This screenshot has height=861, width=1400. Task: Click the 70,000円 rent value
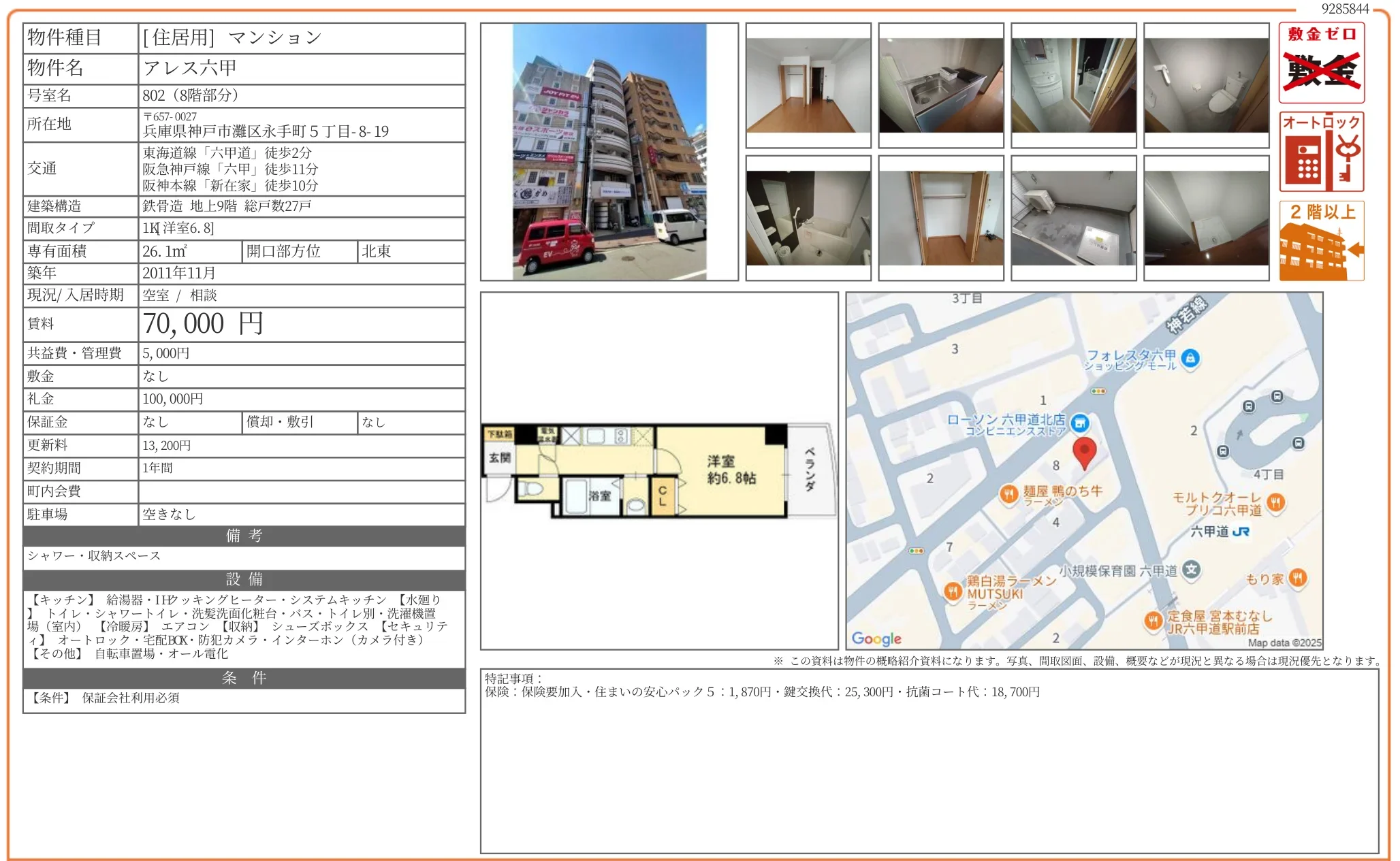(203, 324)
